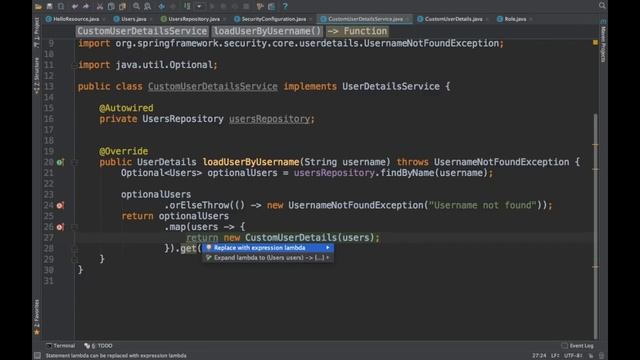Click the implements gutter icon on line 20
Image resolution: width=640 pixels, height=360 pixels.
point(60,162)
